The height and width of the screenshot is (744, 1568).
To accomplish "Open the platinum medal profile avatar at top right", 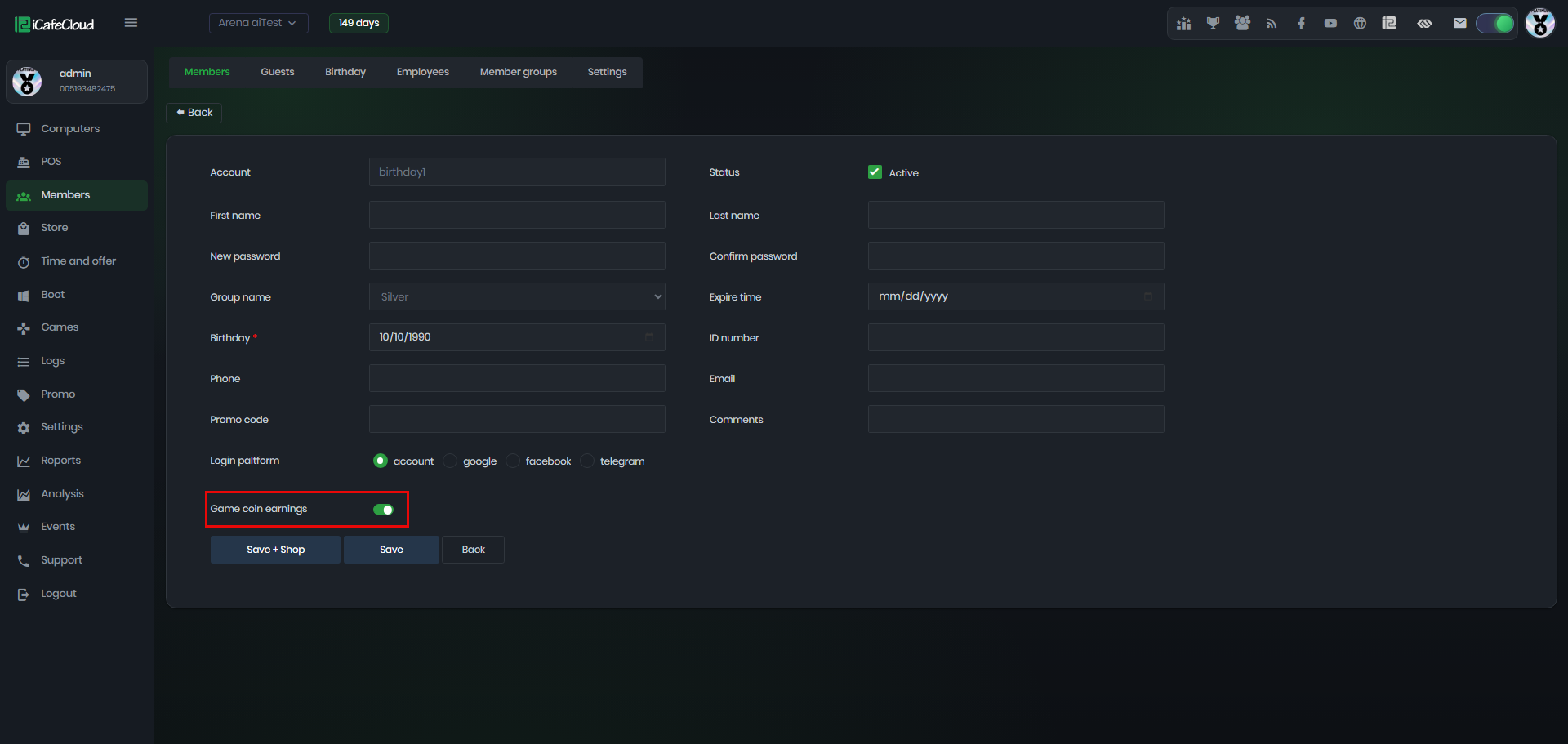I will (1540, 24).
